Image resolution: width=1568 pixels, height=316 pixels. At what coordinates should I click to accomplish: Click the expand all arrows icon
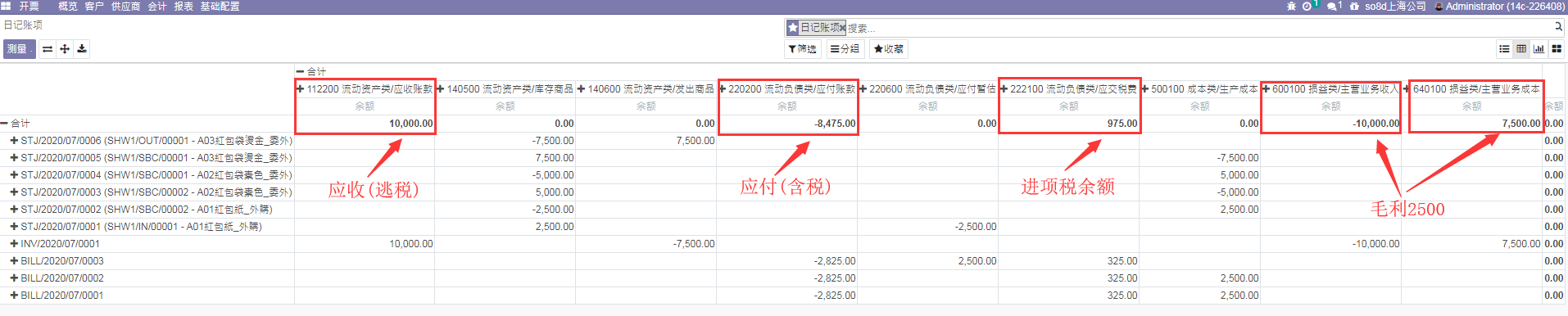point(65,49)
